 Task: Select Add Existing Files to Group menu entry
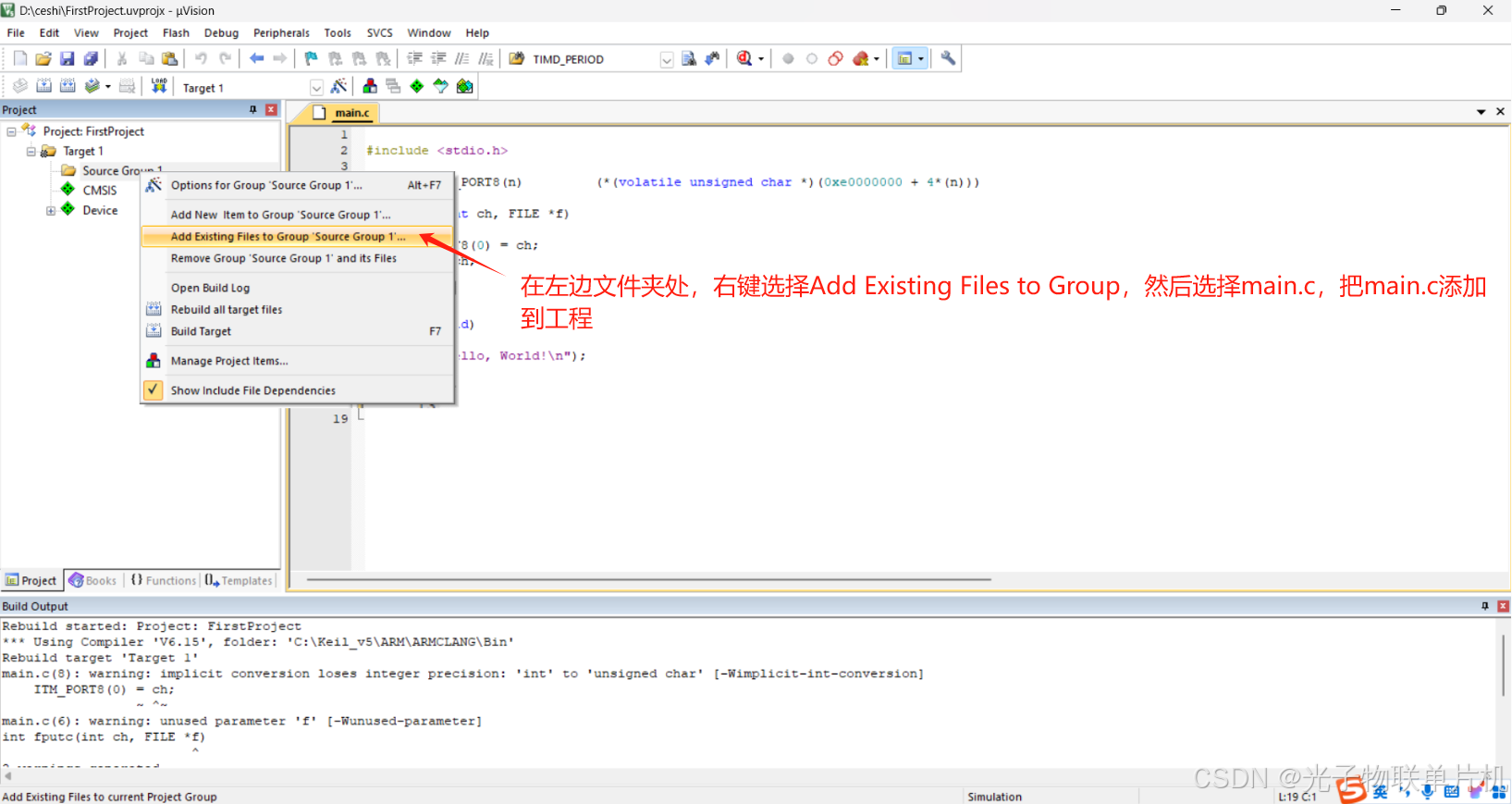click(x=297, y=237)
